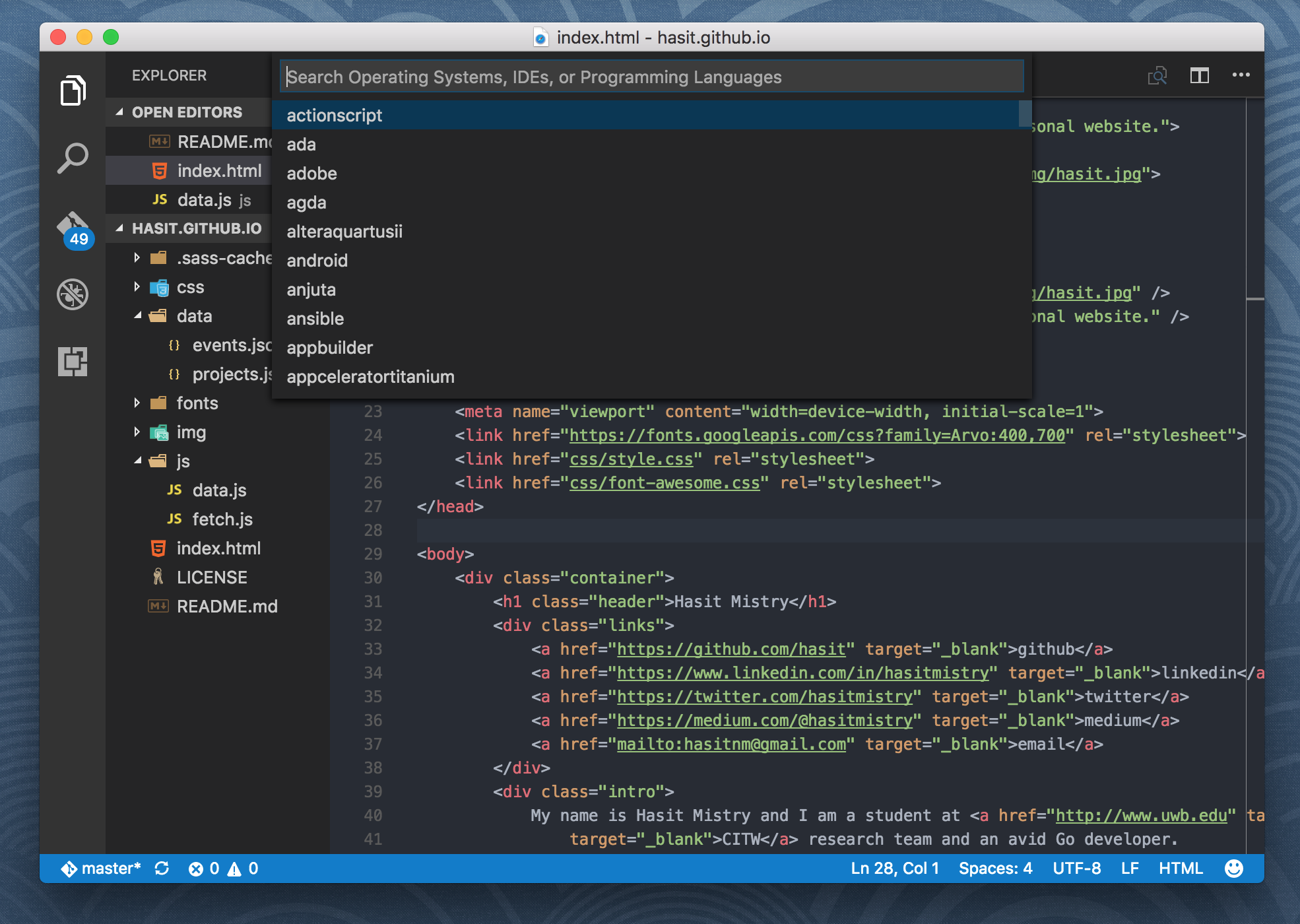Open the Explorer files icon
Image resolution: width=1300 pixels, height=924 pixels.
(73, 90)
